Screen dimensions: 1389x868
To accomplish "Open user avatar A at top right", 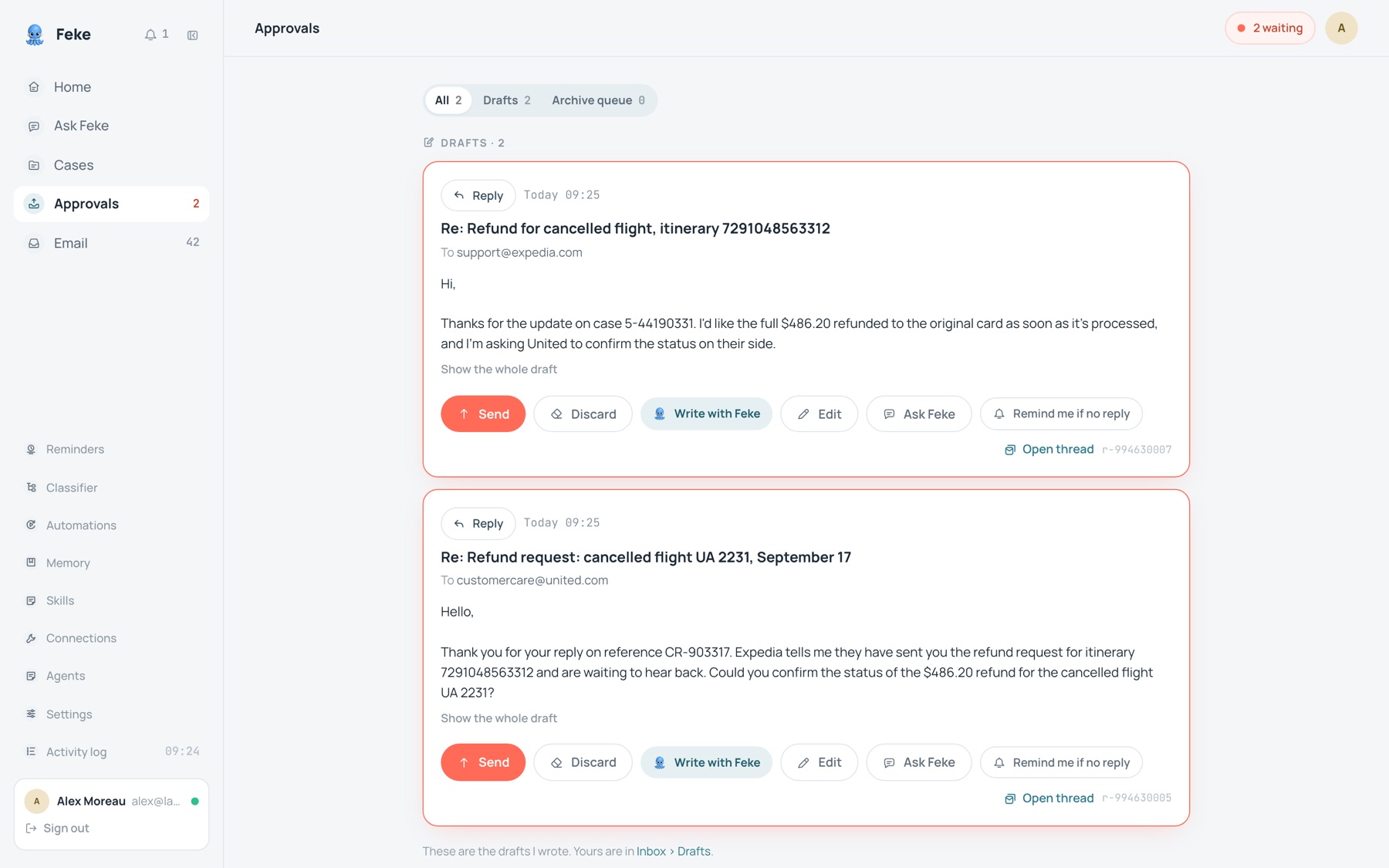I will pos(1341,28).
